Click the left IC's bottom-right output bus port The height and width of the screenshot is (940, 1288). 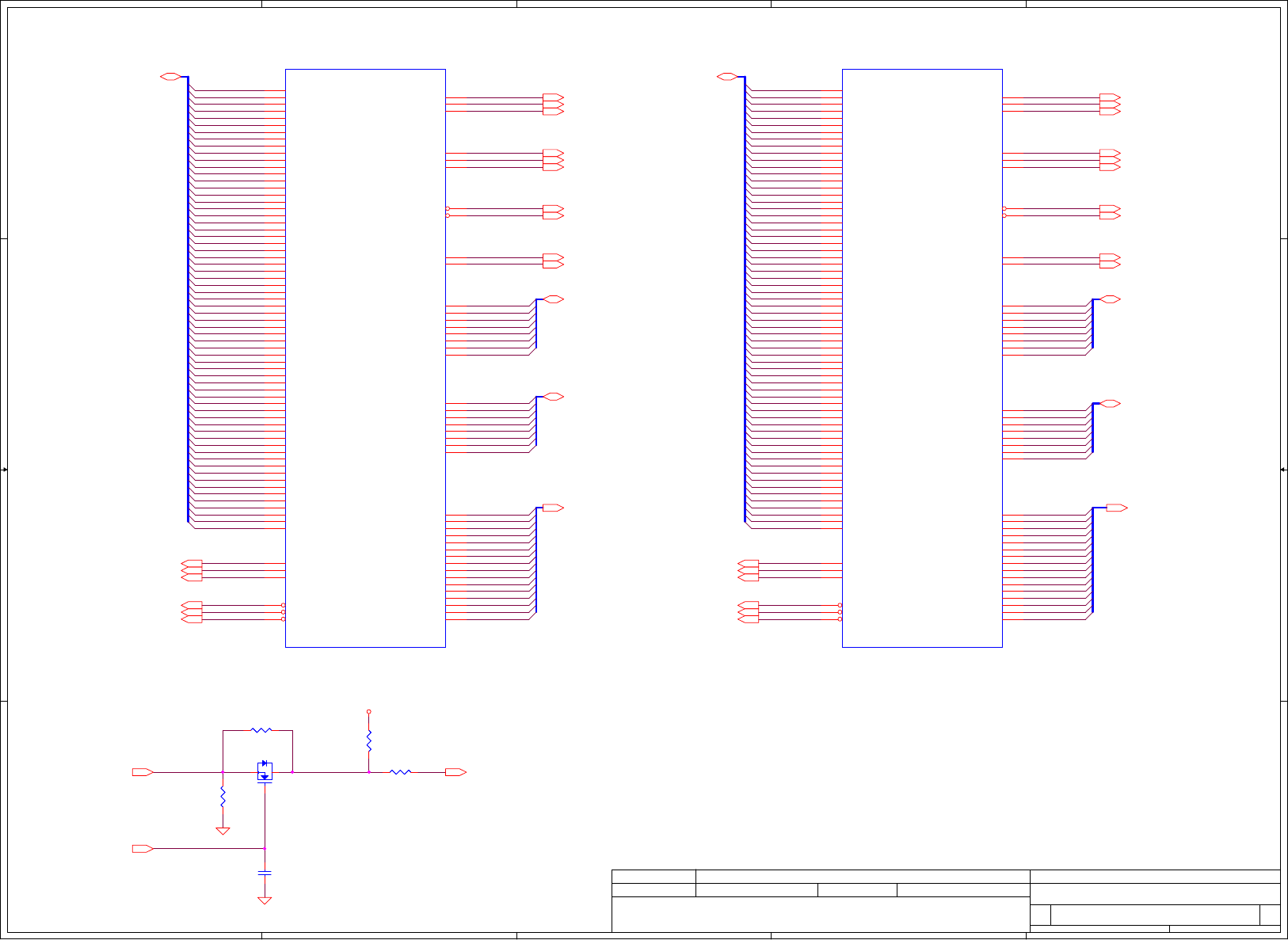coord(554,508)
